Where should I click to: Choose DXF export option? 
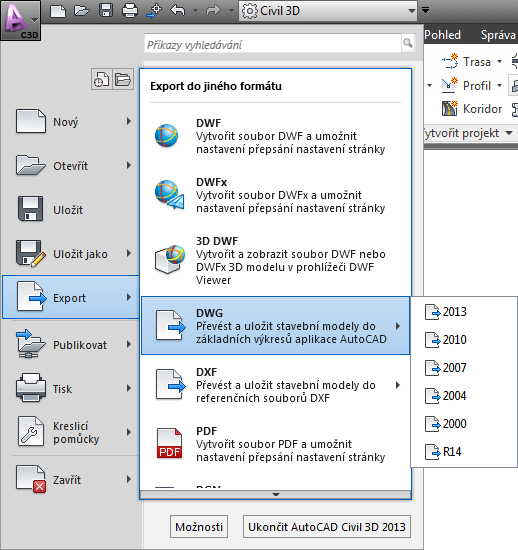click(275, 385)
